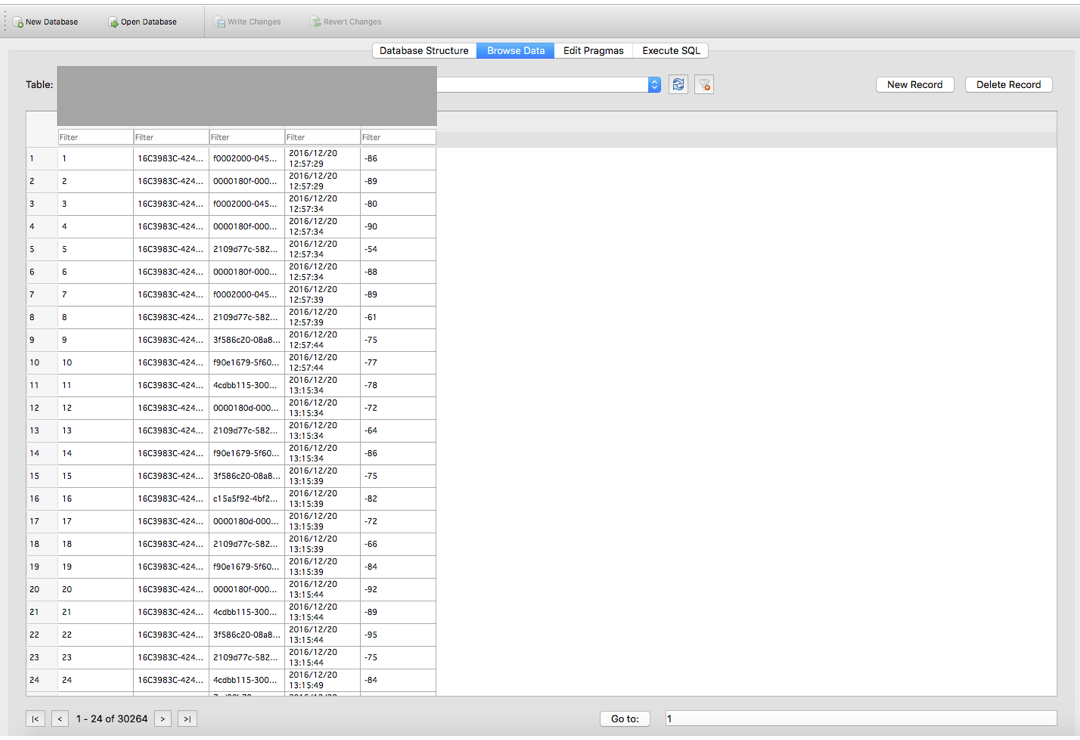Go to the next page of records
The image size is (1080, 740).
(x=162, y=718)
